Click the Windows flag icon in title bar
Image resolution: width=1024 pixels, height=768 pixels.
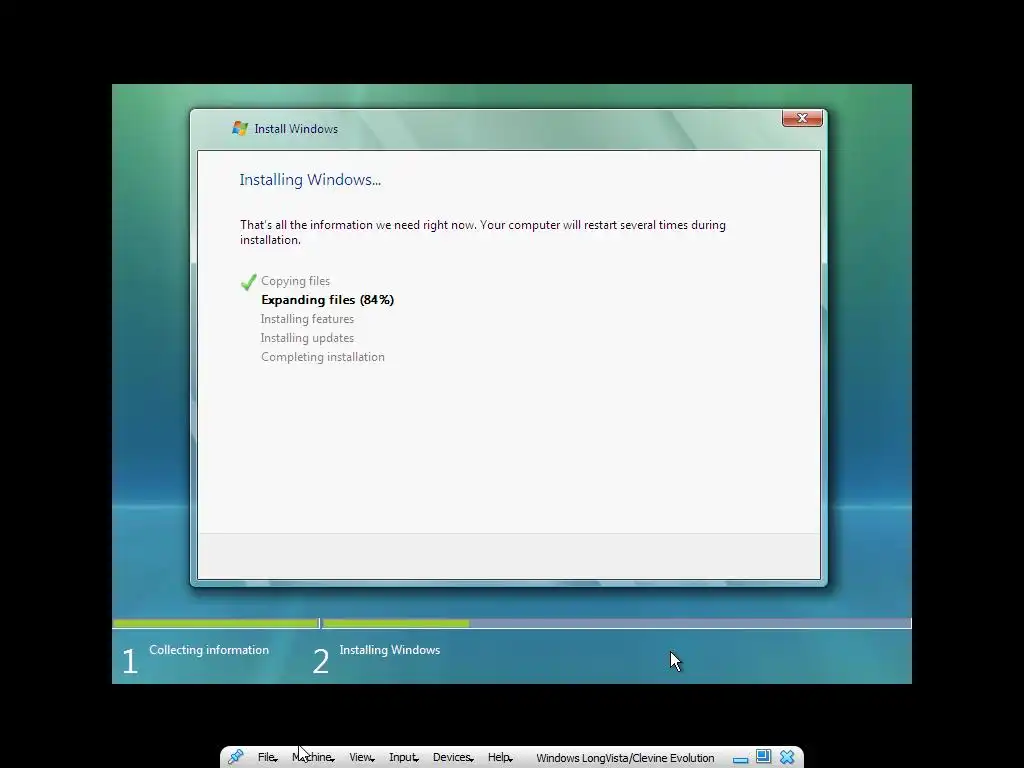pos(240,129)
